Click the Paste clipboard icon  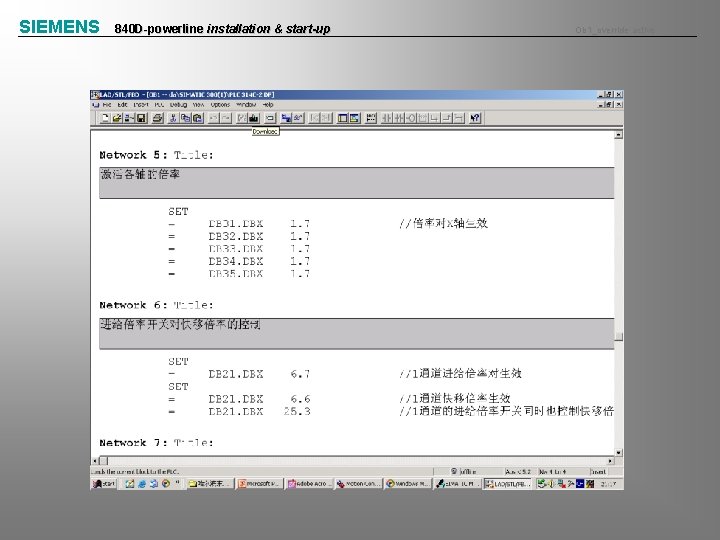point(198,118)
